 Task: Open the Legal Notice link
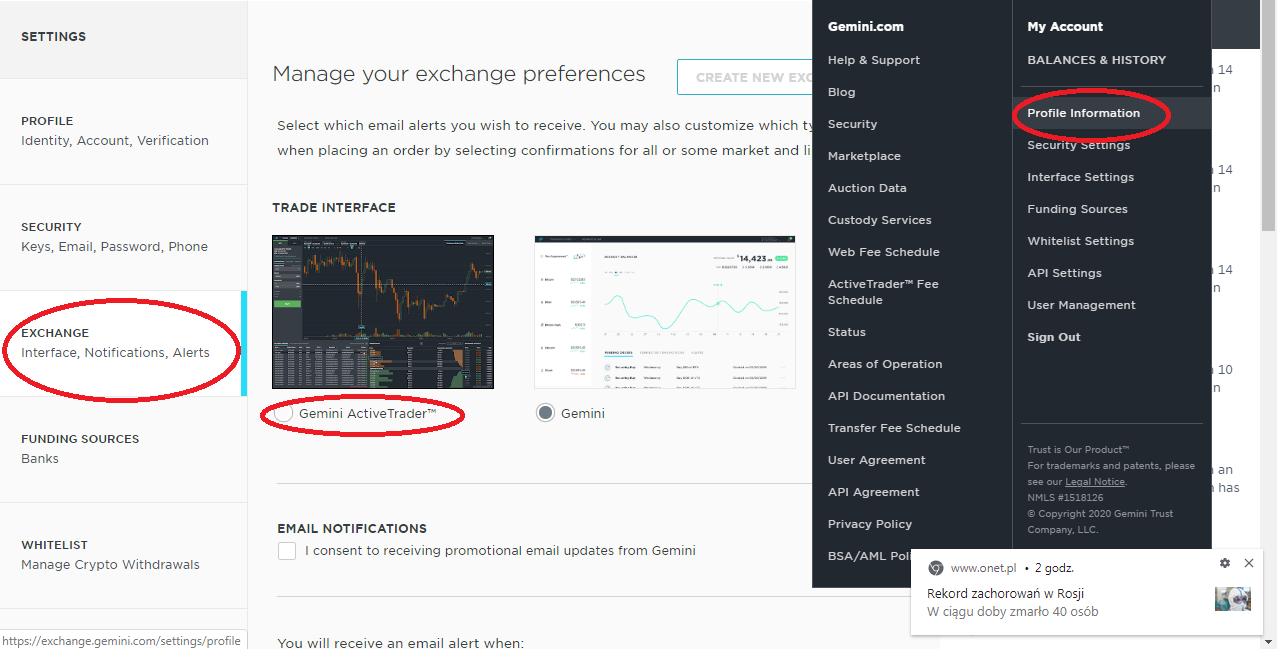1095,482
